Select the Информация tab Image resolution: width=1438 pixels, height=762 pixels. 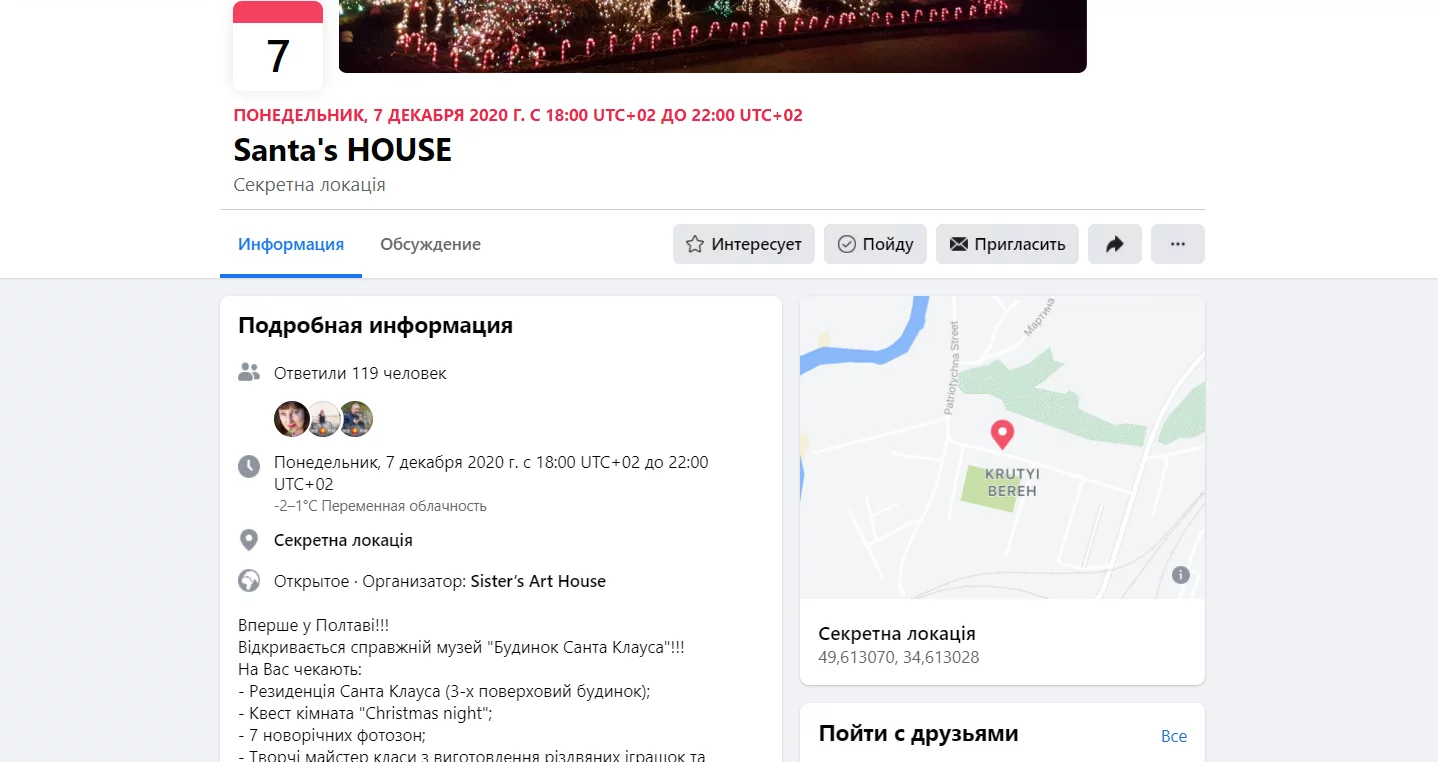coord(291,244)
